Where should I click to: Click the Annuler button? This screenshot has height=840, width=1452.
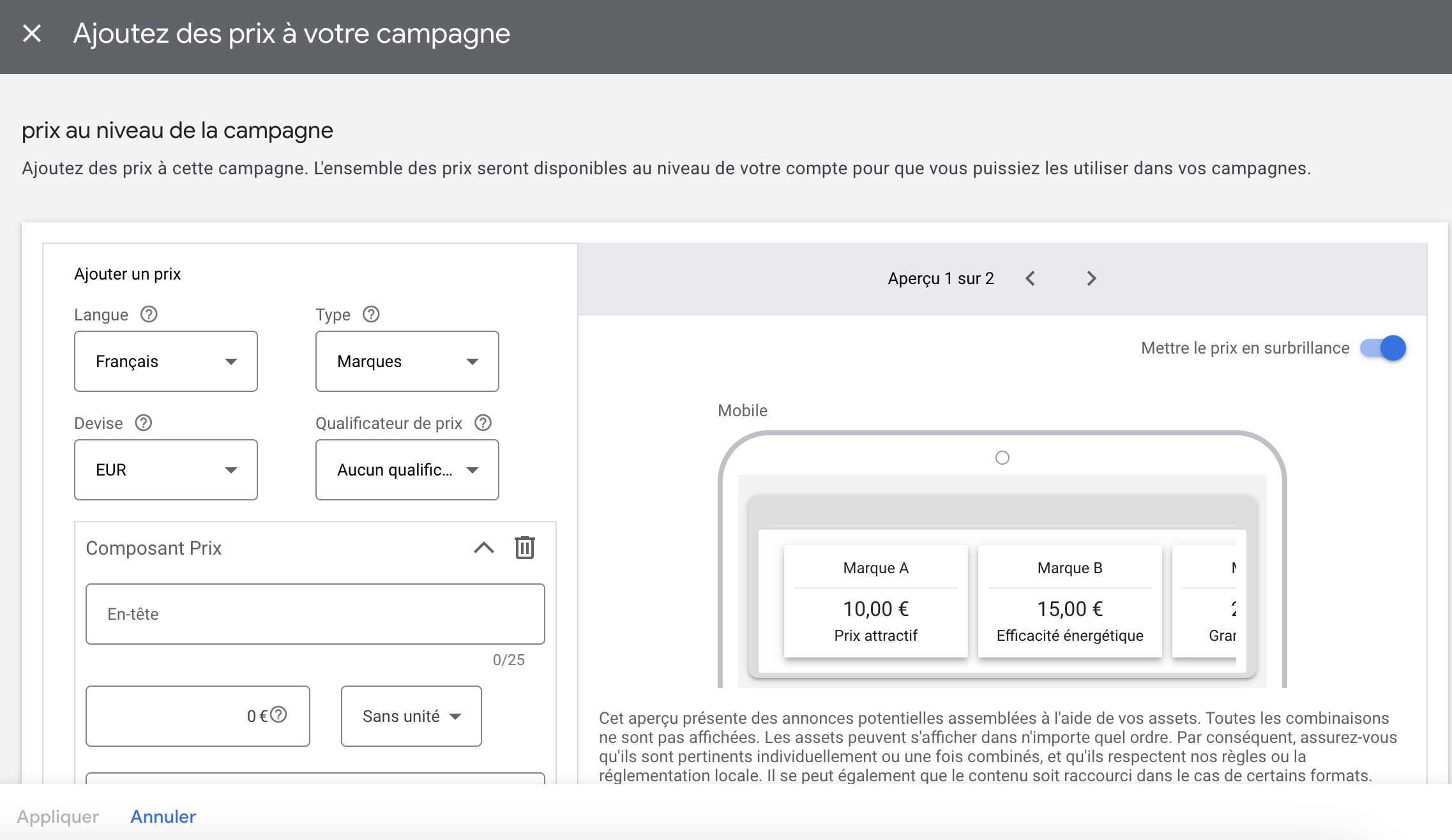[163, 816]
